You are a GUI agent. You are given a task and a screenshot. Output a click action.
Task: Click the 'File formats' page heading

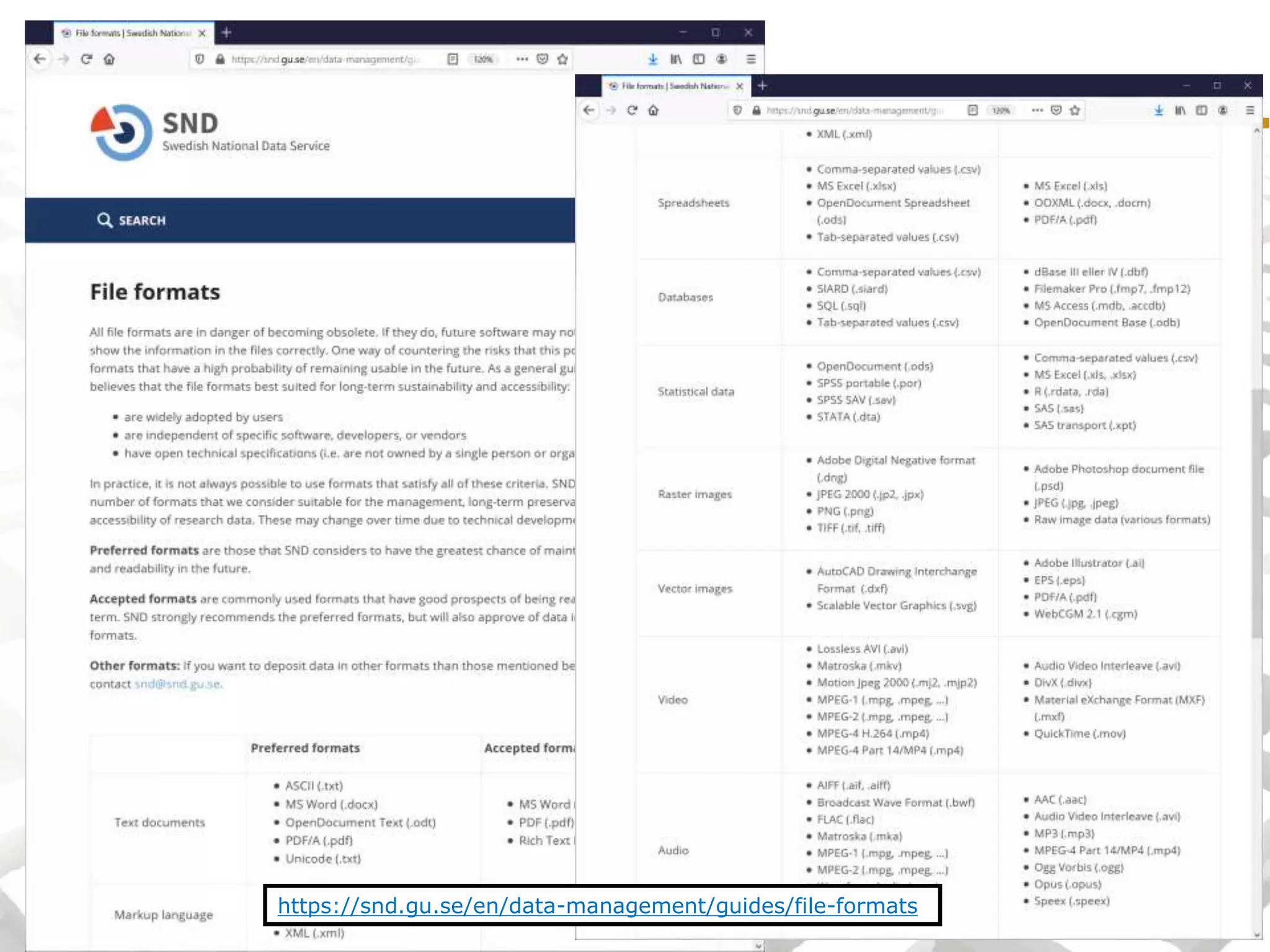[x=155, y=292]
